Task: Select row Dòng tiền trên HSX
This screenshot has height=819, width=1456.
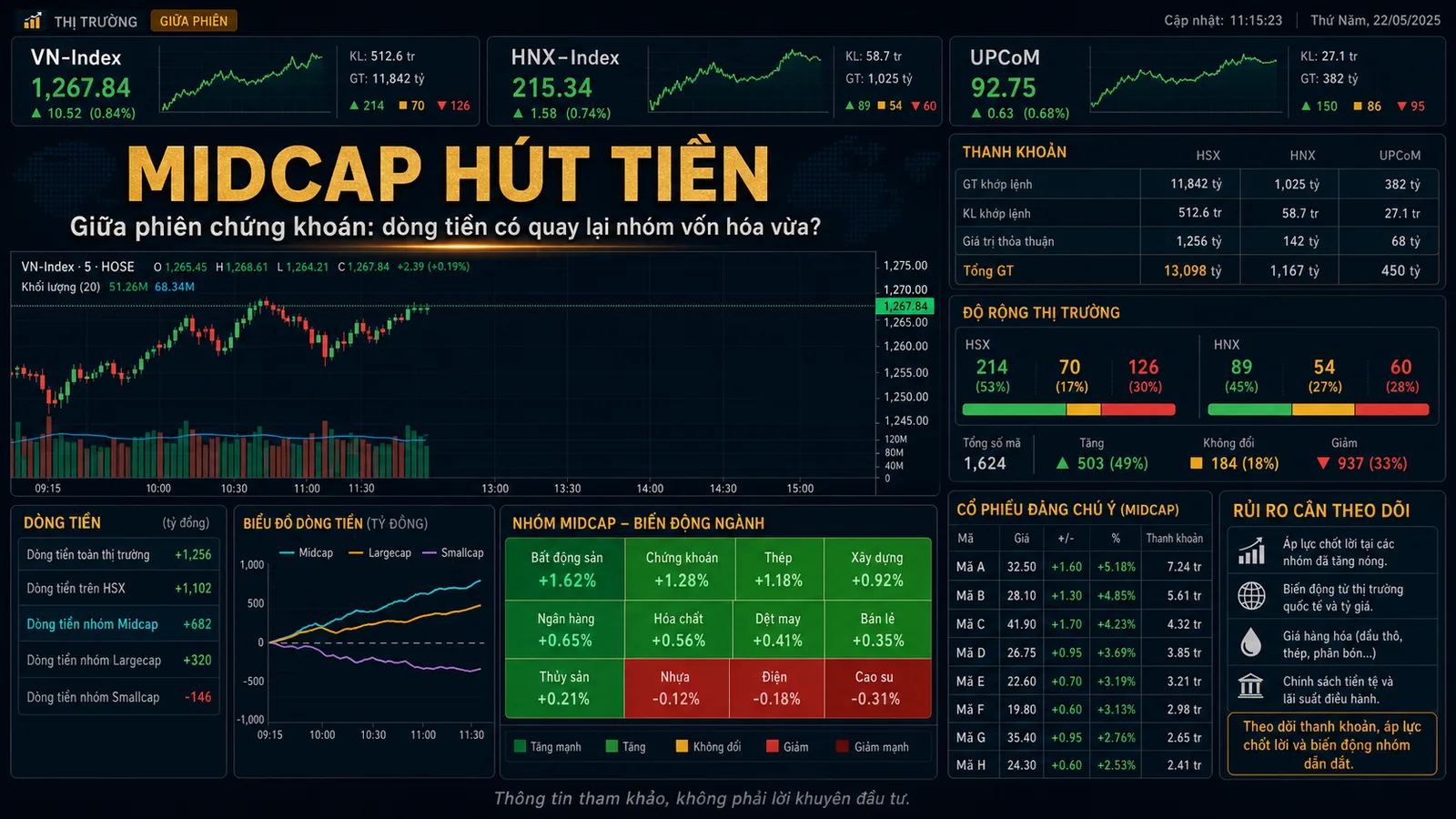Action: point(119,589)
